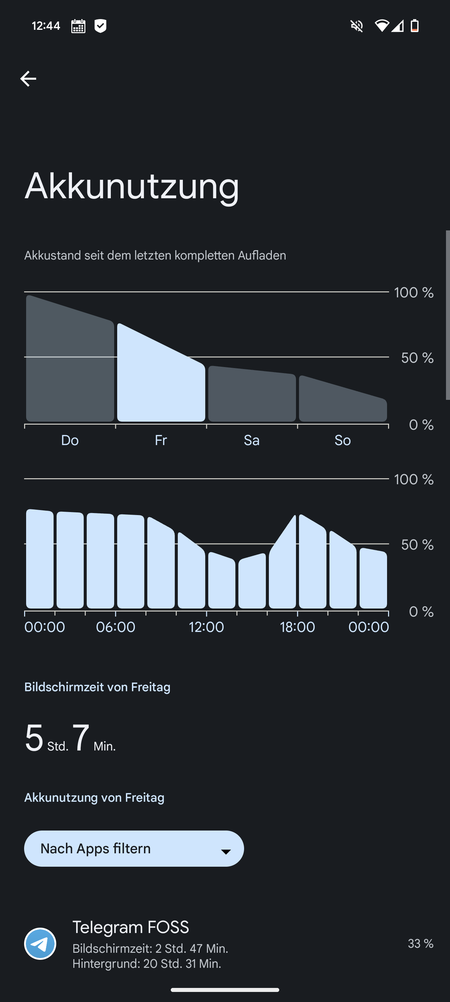Viewport: 450px width, 1002px height.
Task: Tap the calendar icon in status bar
Action: click(x=78, y=26)
